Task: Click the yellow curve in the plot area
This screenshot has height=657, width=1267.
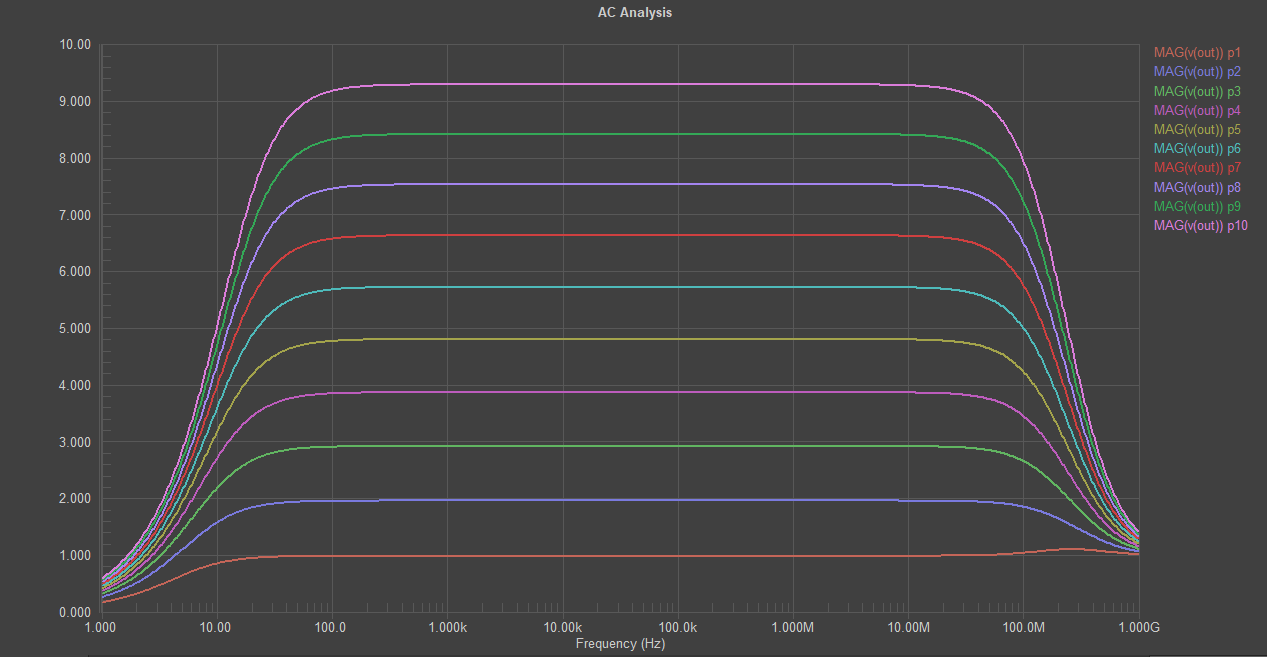Action: (x=600, y=338)
